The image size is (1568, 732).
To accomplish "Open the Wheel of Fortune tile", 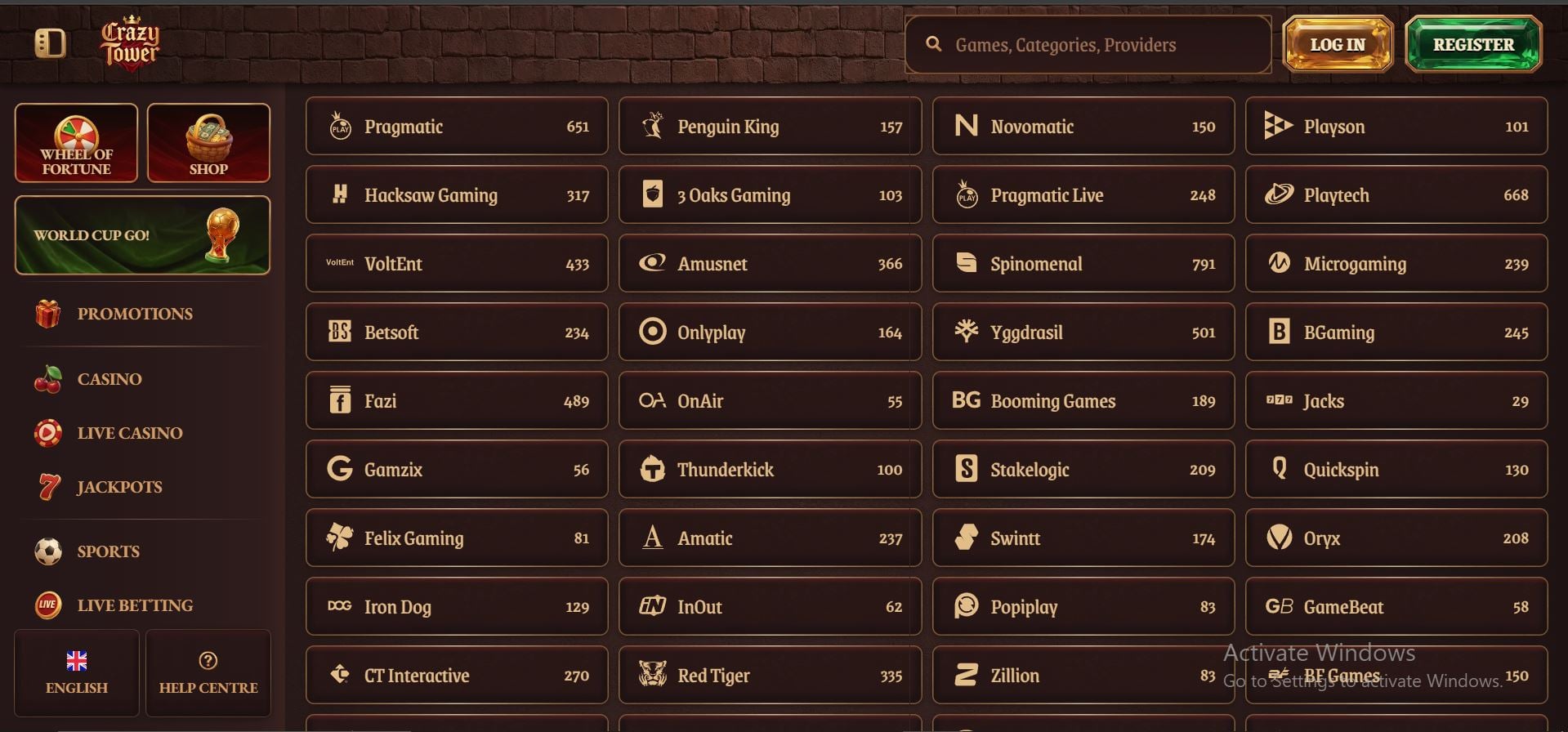I will 76,143.
